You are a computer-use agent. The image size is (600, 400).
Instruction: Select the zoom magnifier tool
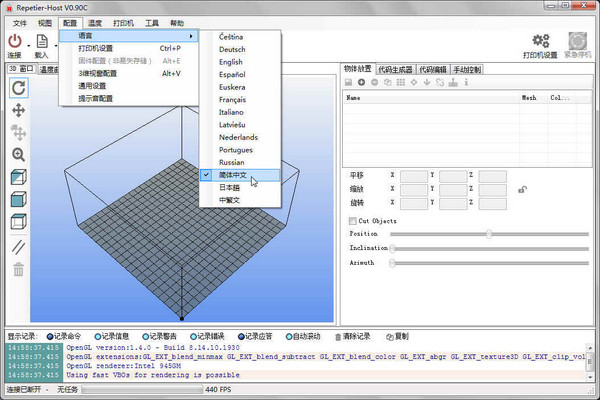pos(18,155)
